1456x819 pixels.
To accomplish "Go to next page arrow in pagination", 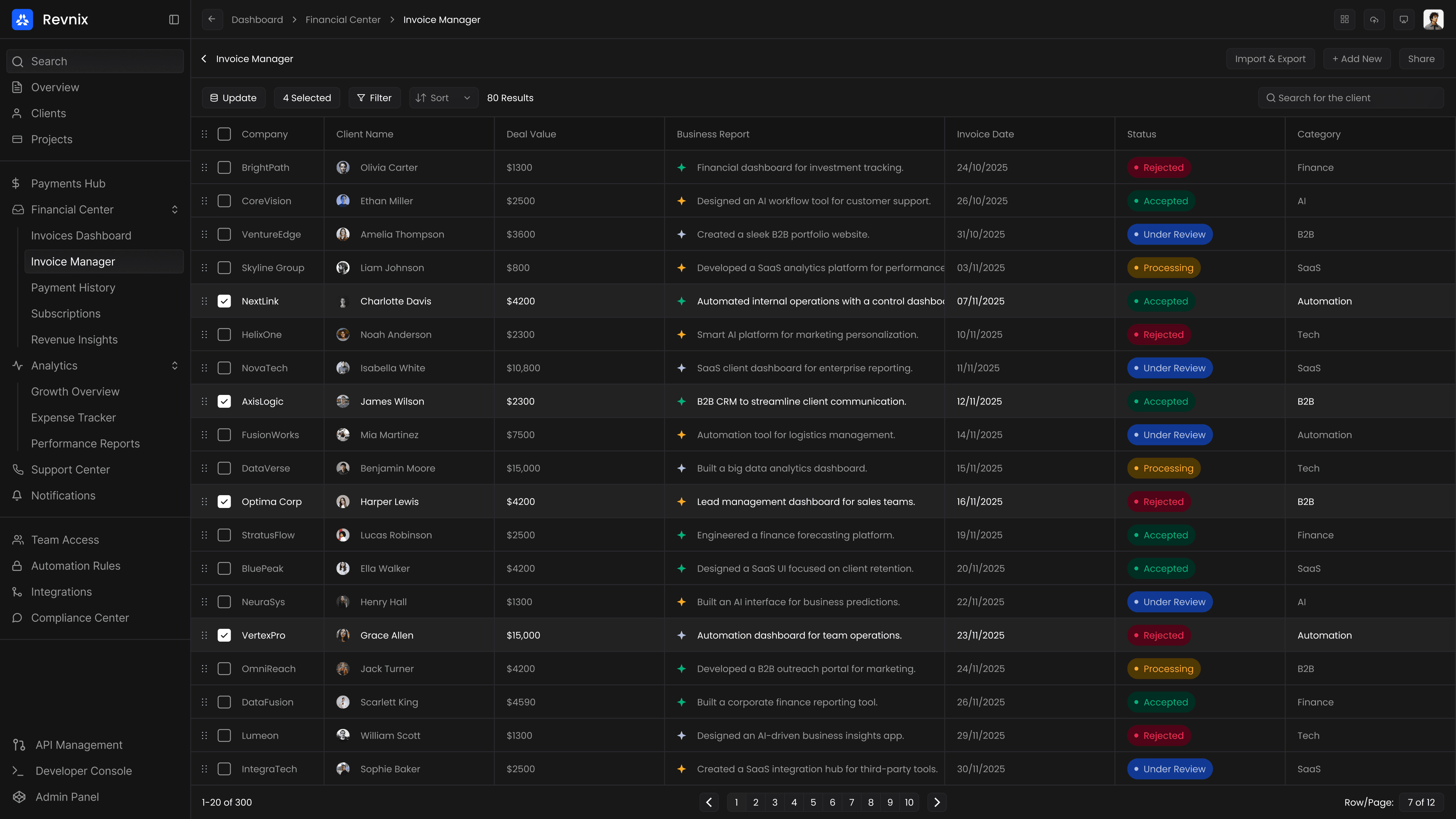I will tap(937, 802).
